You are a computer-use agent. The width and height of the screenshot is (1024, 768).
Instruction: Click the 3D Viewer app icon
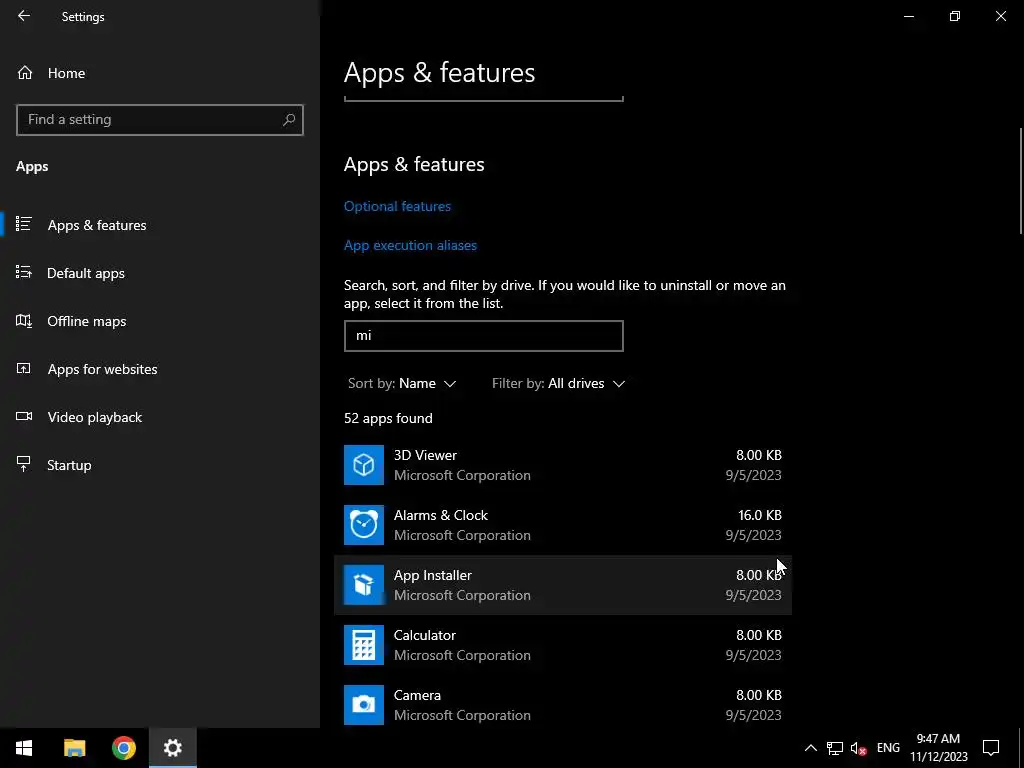[364, 465]
